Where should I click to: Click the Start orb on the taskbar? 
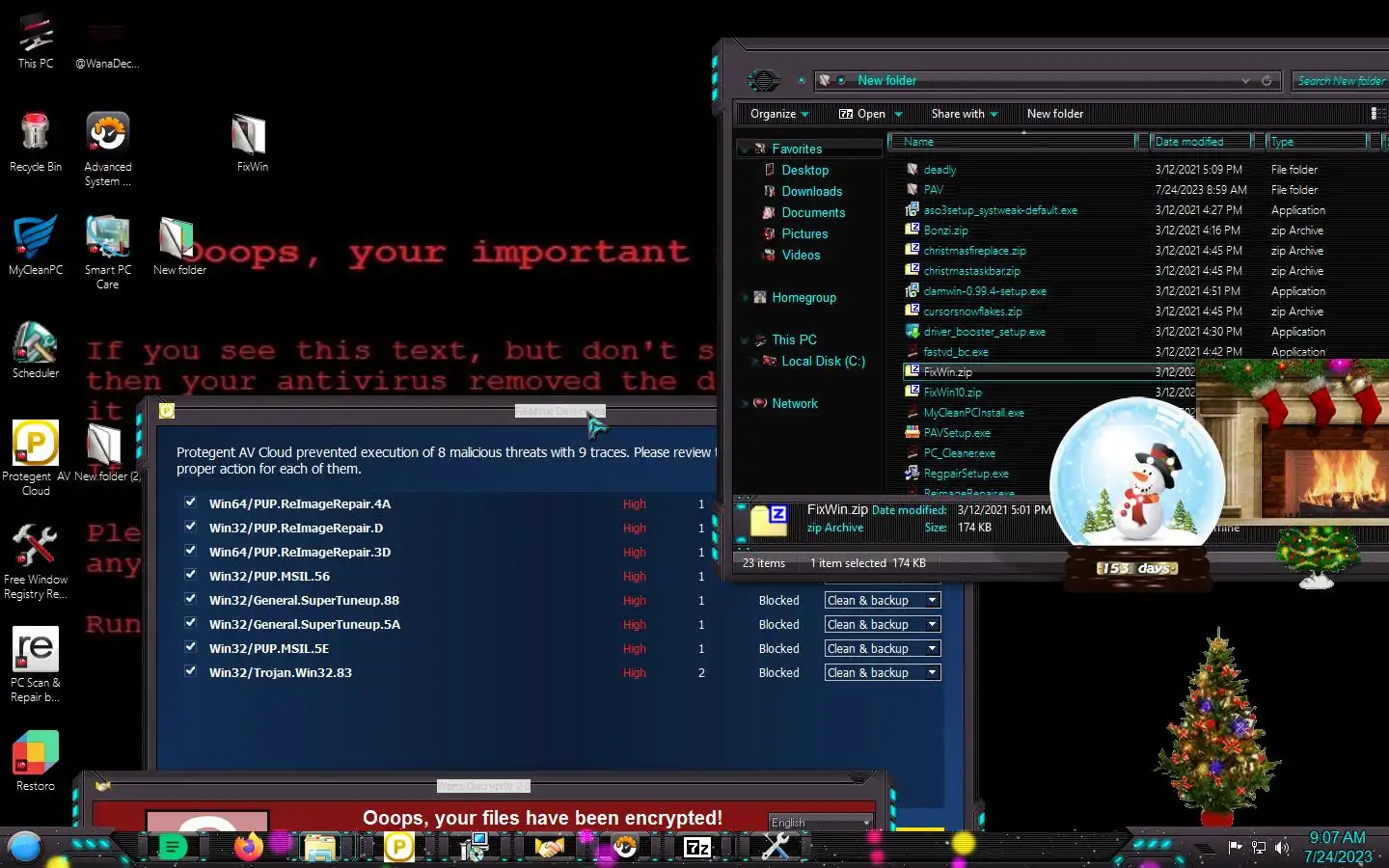click(x=25, y=847)
